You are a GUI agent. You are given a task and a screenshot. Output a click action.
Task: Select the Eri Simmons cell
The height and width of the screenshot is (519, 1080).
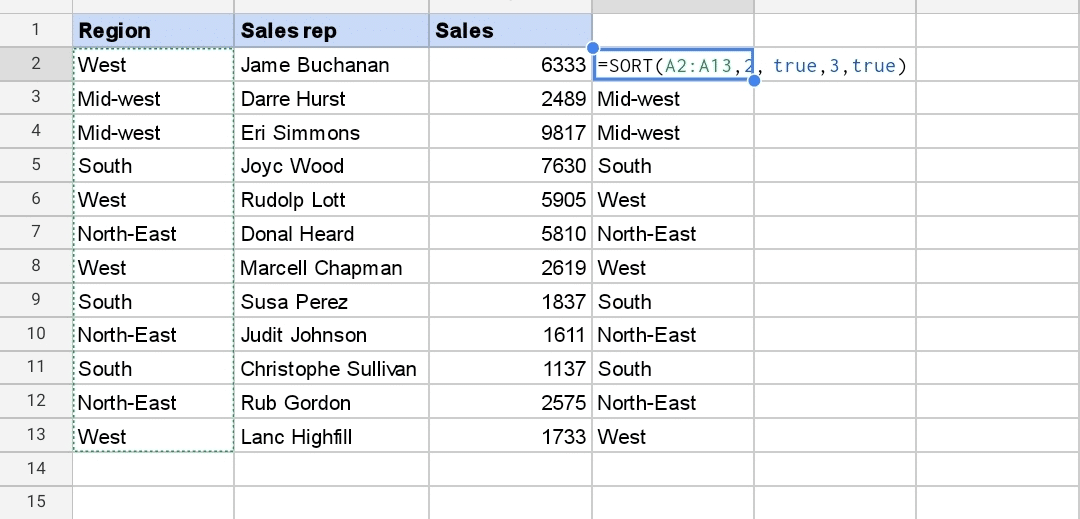pos(331,133)
